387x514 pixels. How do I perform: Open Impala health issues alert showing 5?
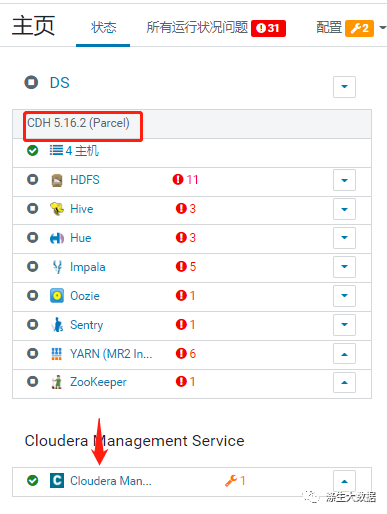pyautogui.click(x=186, y=266)
